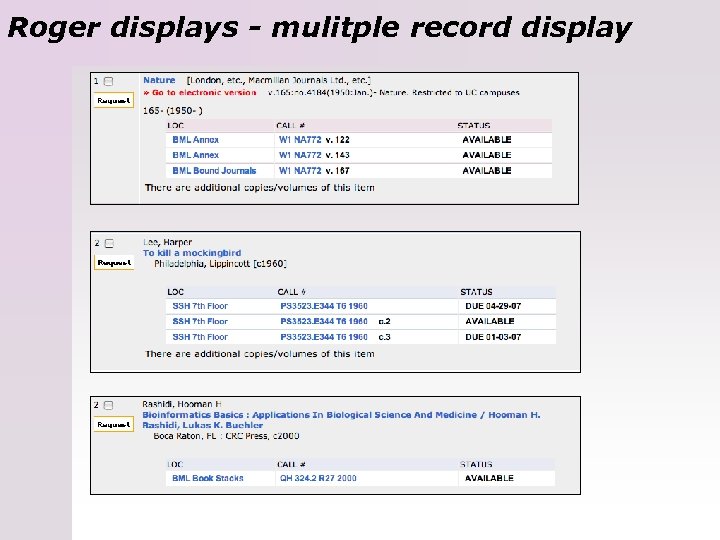Click the AVAILABLE status for mockingbird copy c.2

click(x=489, y=321)
